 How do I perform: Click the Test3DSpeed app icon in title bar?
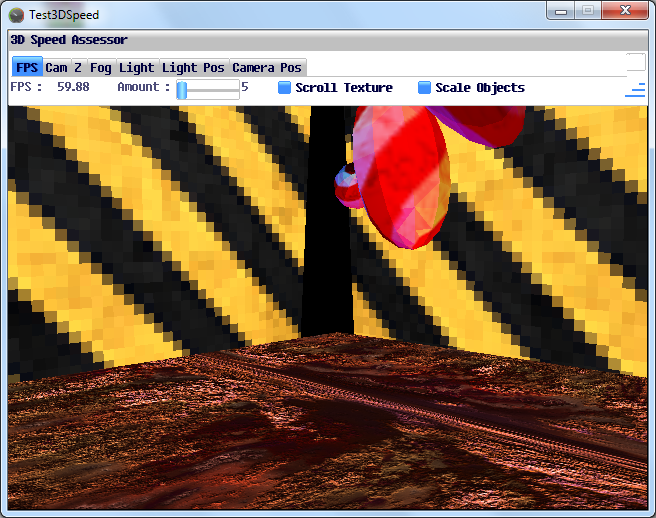(x=16, y=15)
